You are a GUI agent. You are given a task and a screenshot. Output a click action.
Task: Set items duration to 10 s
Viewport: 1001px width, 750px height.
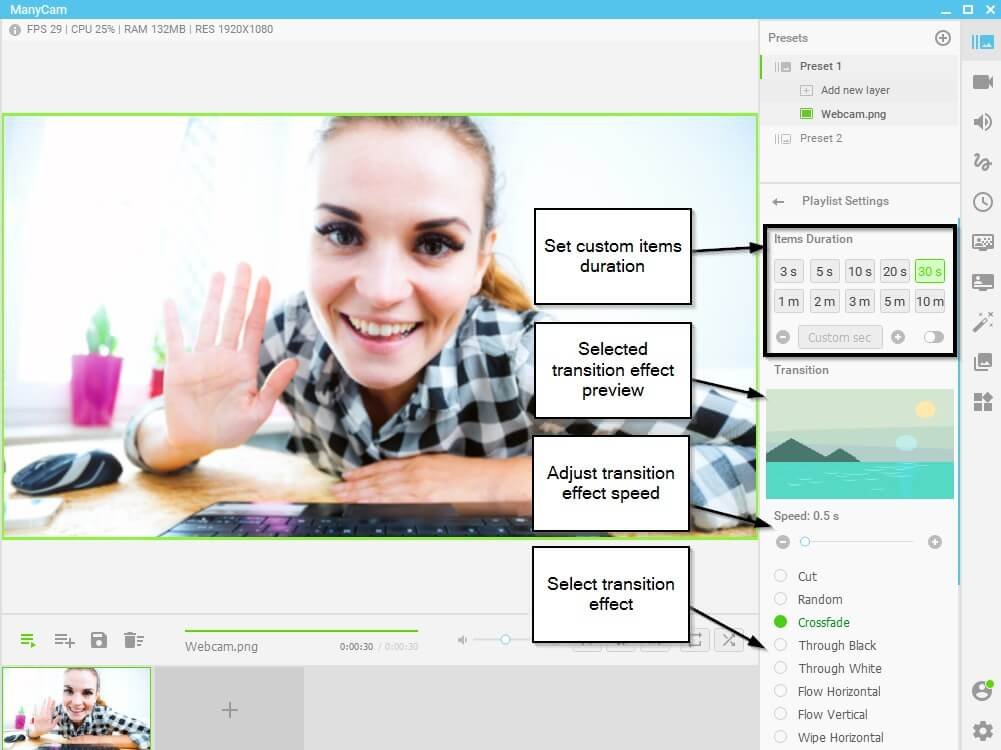tap(859, 271)
